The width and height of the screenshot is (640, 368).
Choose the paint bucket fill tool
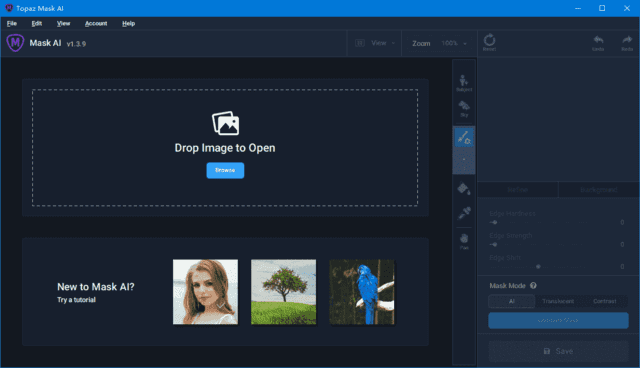point(464,188)
